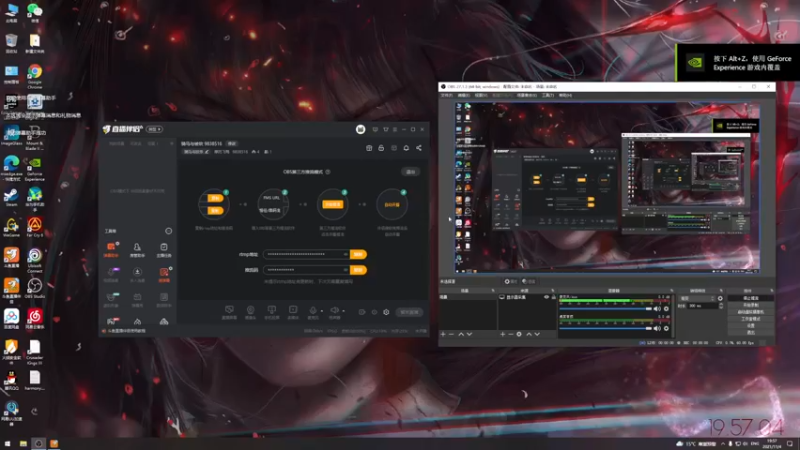This screenshot has width=800, height=450.
Task: Open File Explorer from the taskbar
Action: click(23, 444)
